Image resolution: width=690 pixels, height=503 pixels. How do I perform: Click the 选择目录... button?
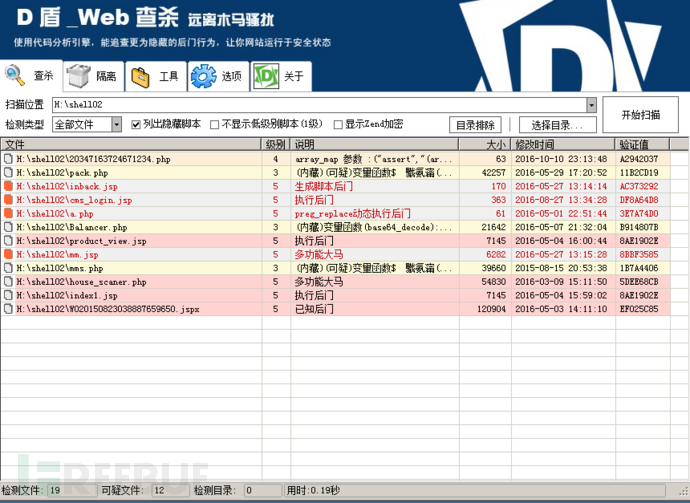pos(558,125)
